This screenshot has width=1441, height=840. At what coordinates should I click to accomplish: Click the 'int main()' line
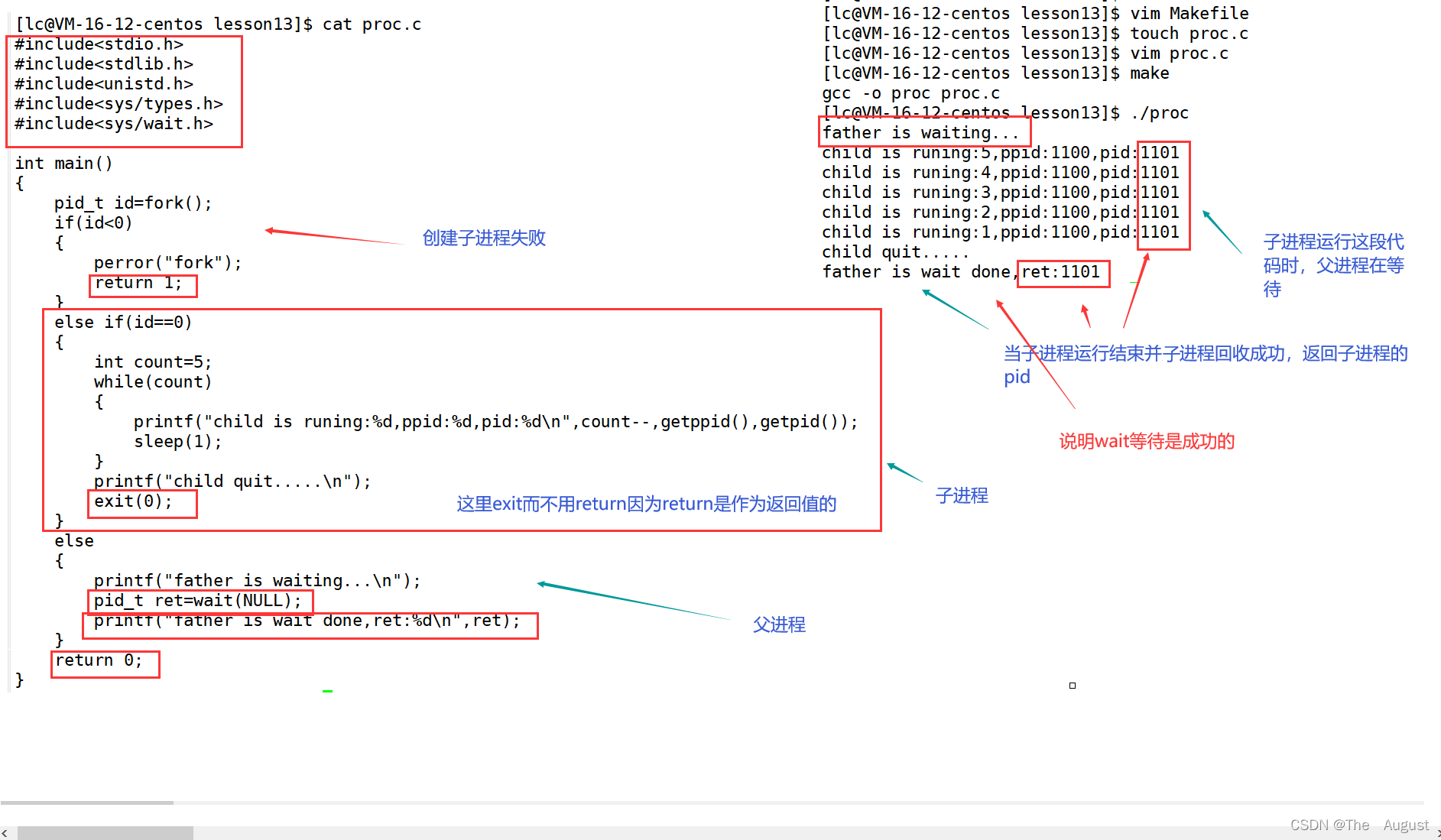(x=64, y=164)
